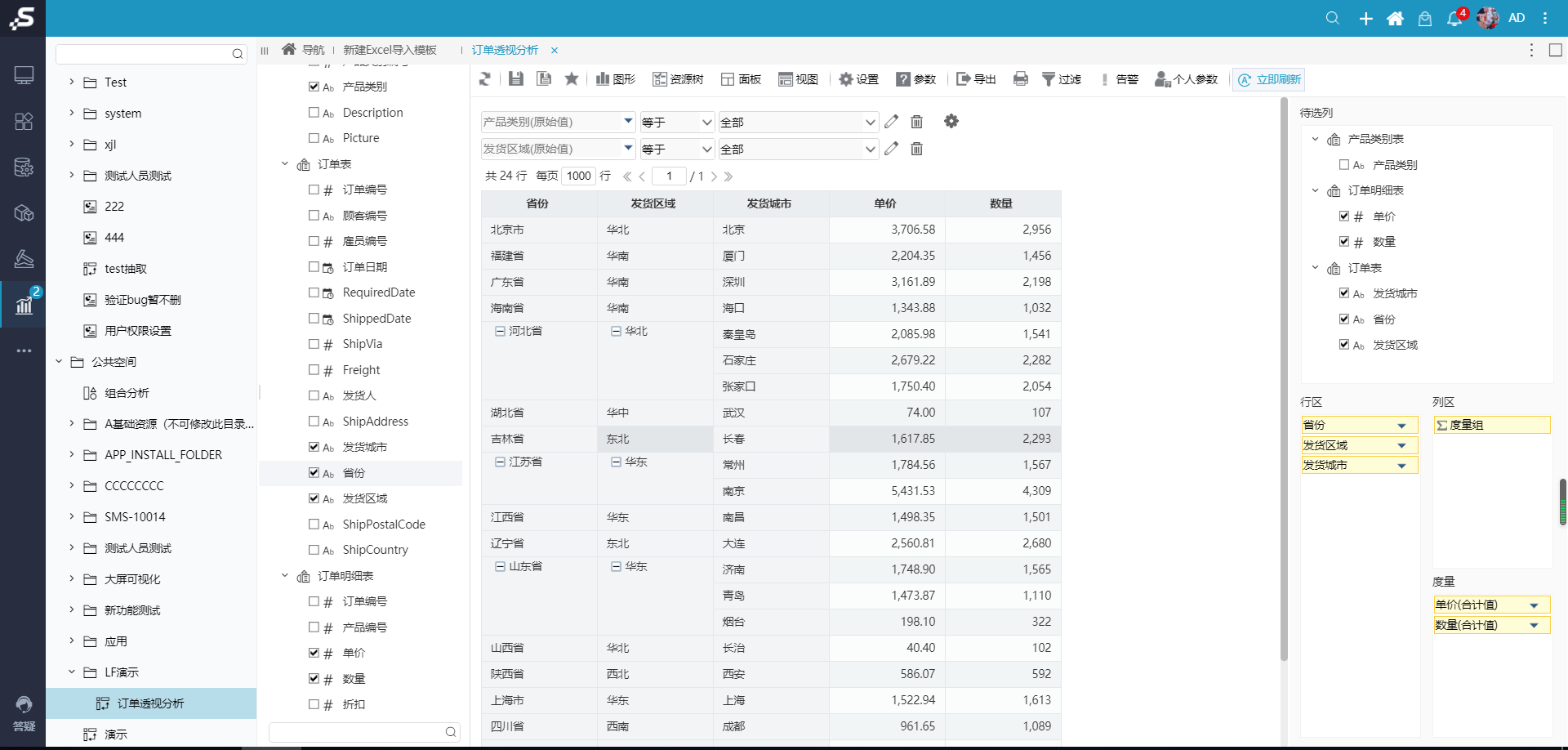Maximize panel using square icon at top right
The height and width of the screenshot is (750, 1568).
tap(1556, 51)
